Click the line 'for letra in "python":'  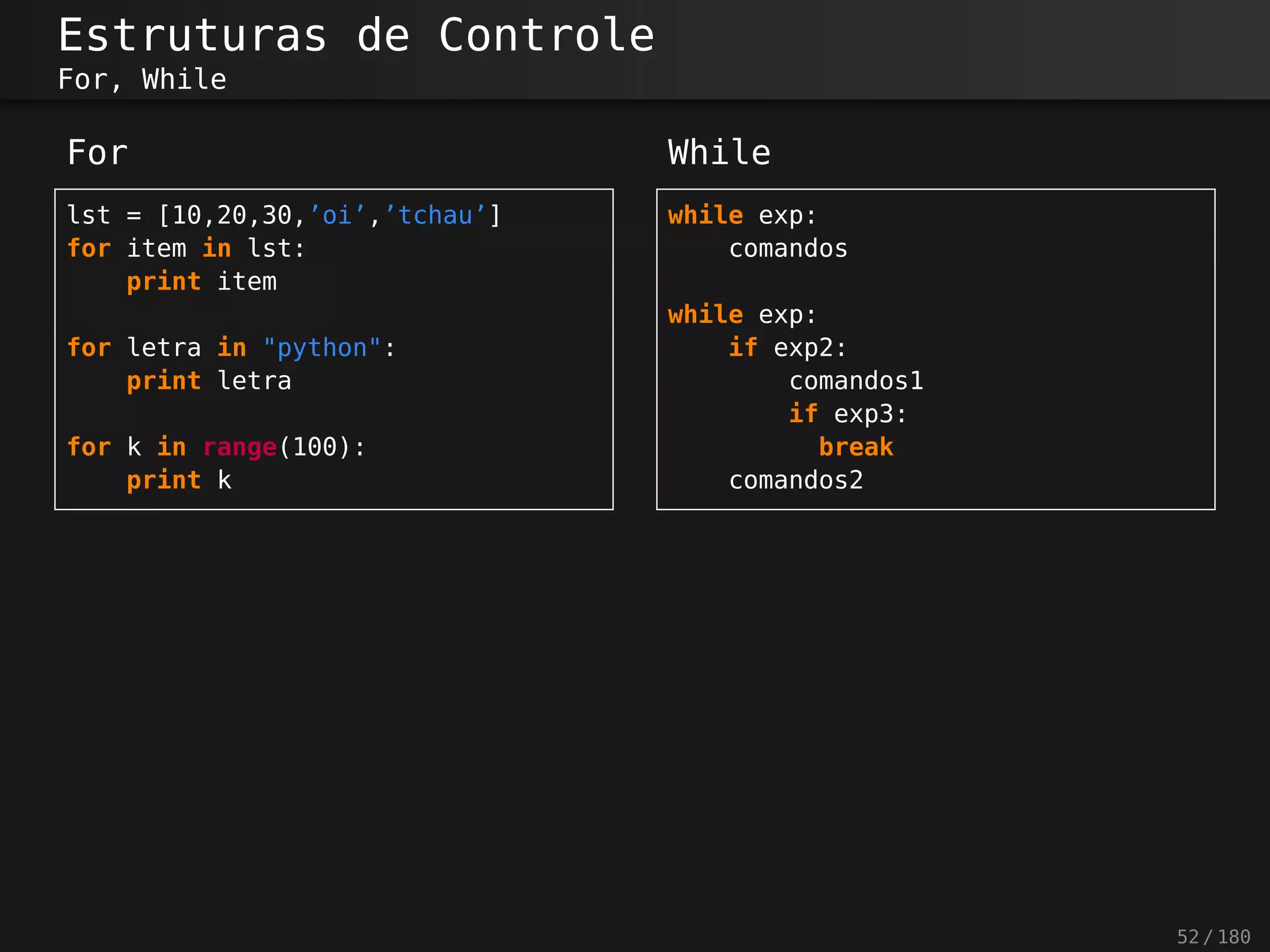[231, 348]
